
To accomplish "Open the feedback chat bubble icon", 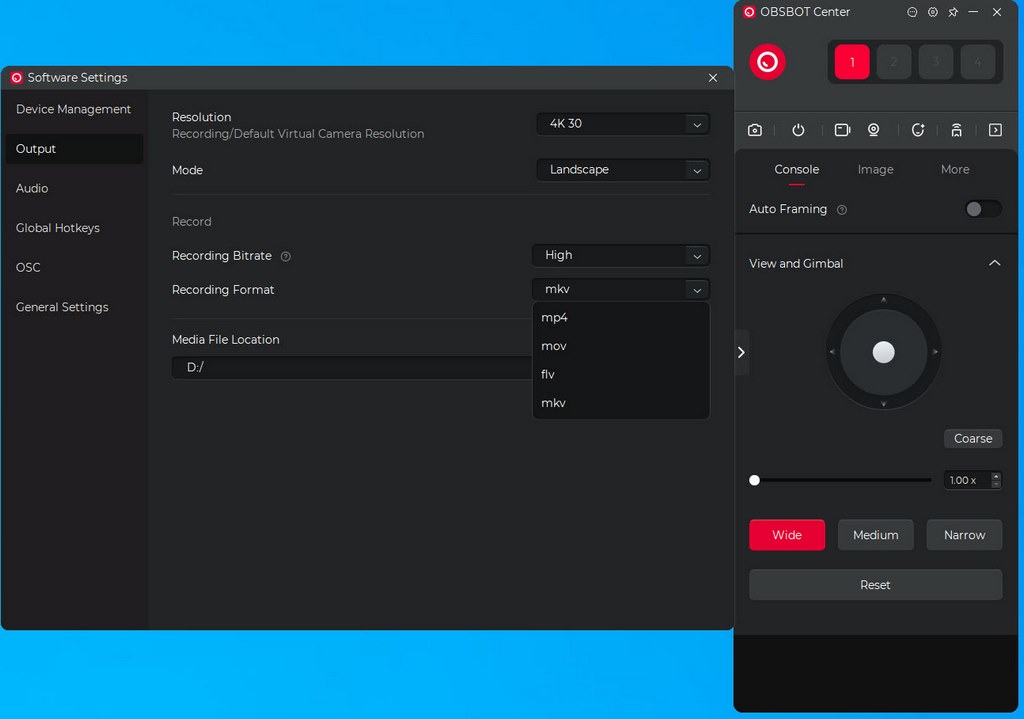I will pos(912,12).
